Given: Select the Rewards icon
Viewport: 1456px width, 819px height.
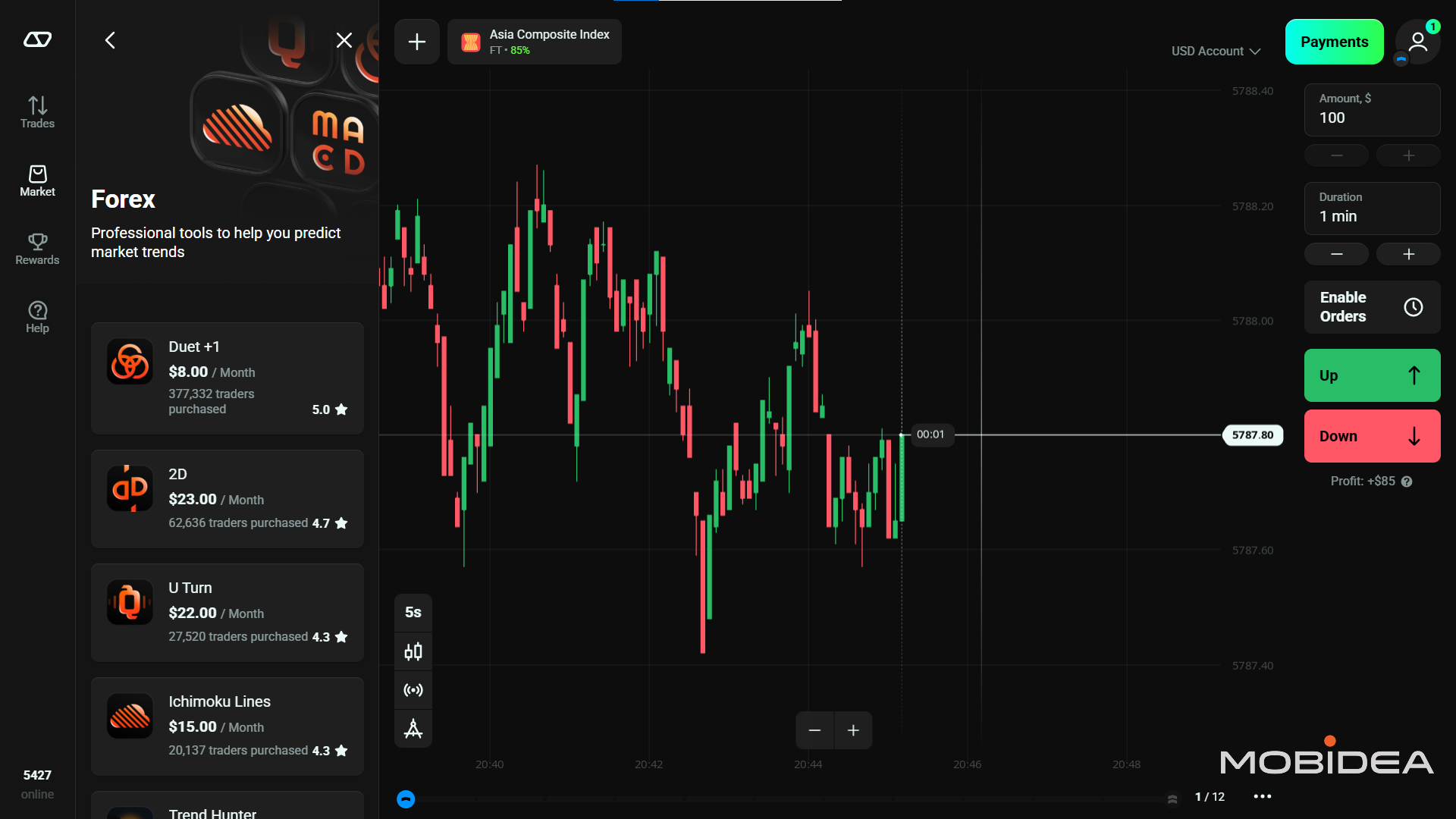Looking at the screenshot, I should 36,248.
